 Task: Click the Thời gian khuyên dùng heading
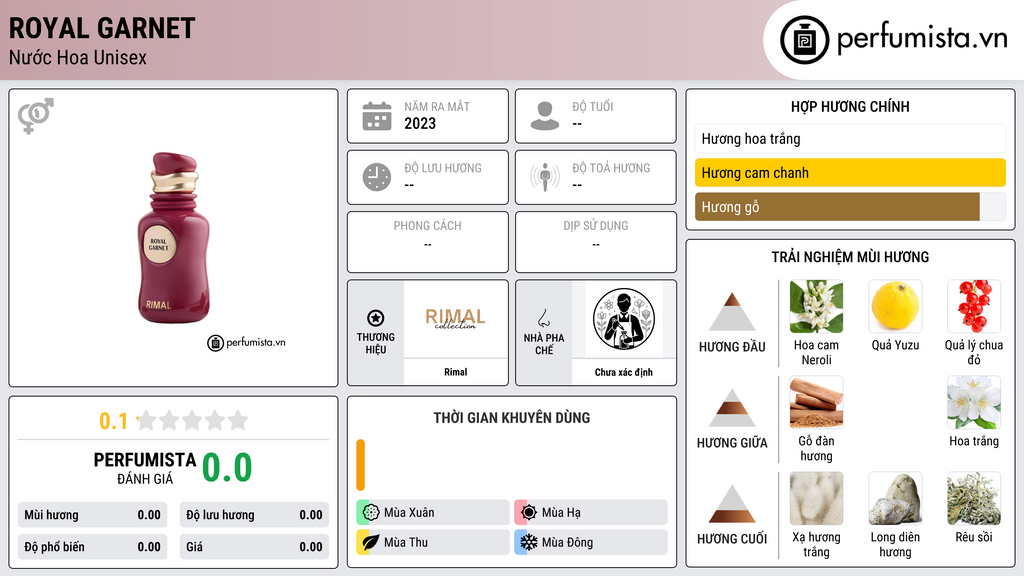coord(512,417)
